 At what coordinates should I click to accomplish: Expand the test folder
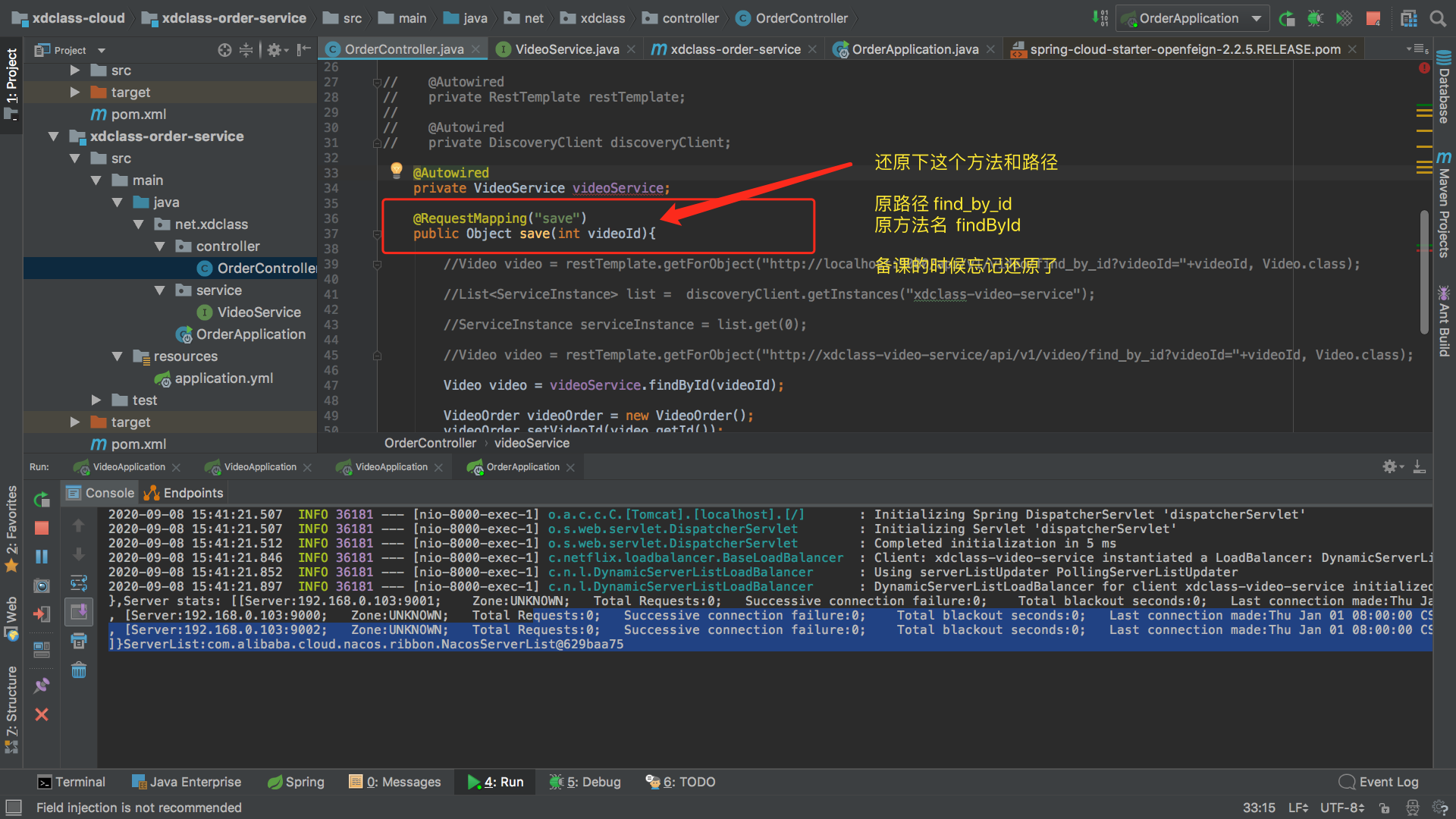coord(96,400)
